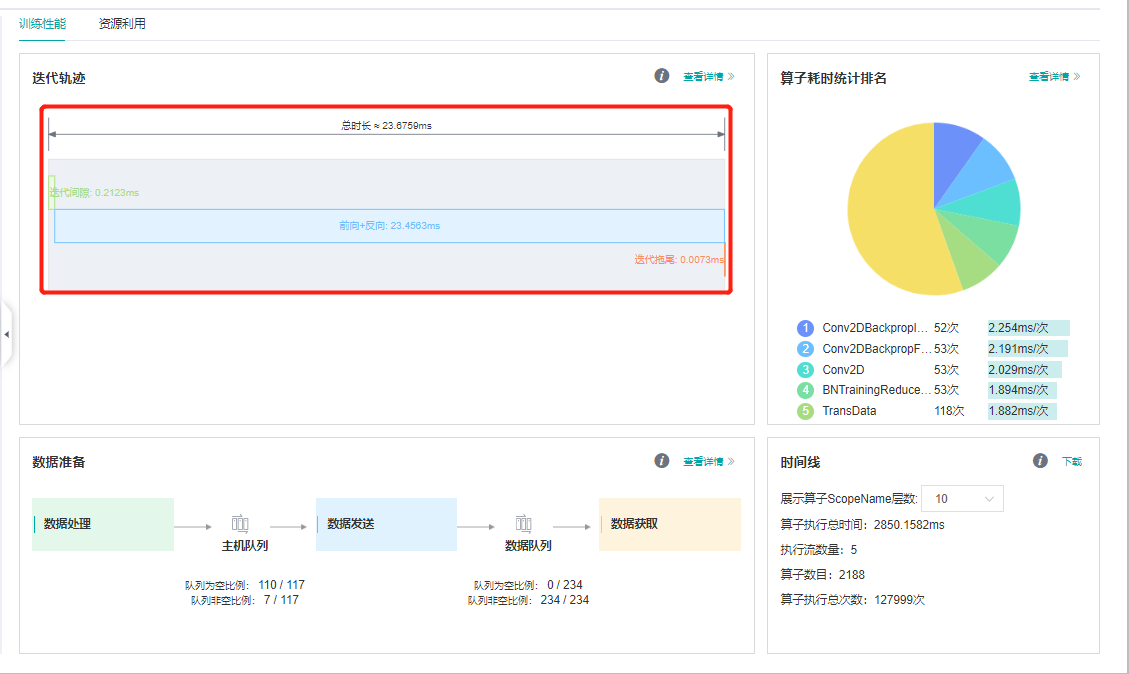Open 查看详情 for 算子耗时统计排名
The height and width of the screenshot is (674, 1129).
point(1054,77)
